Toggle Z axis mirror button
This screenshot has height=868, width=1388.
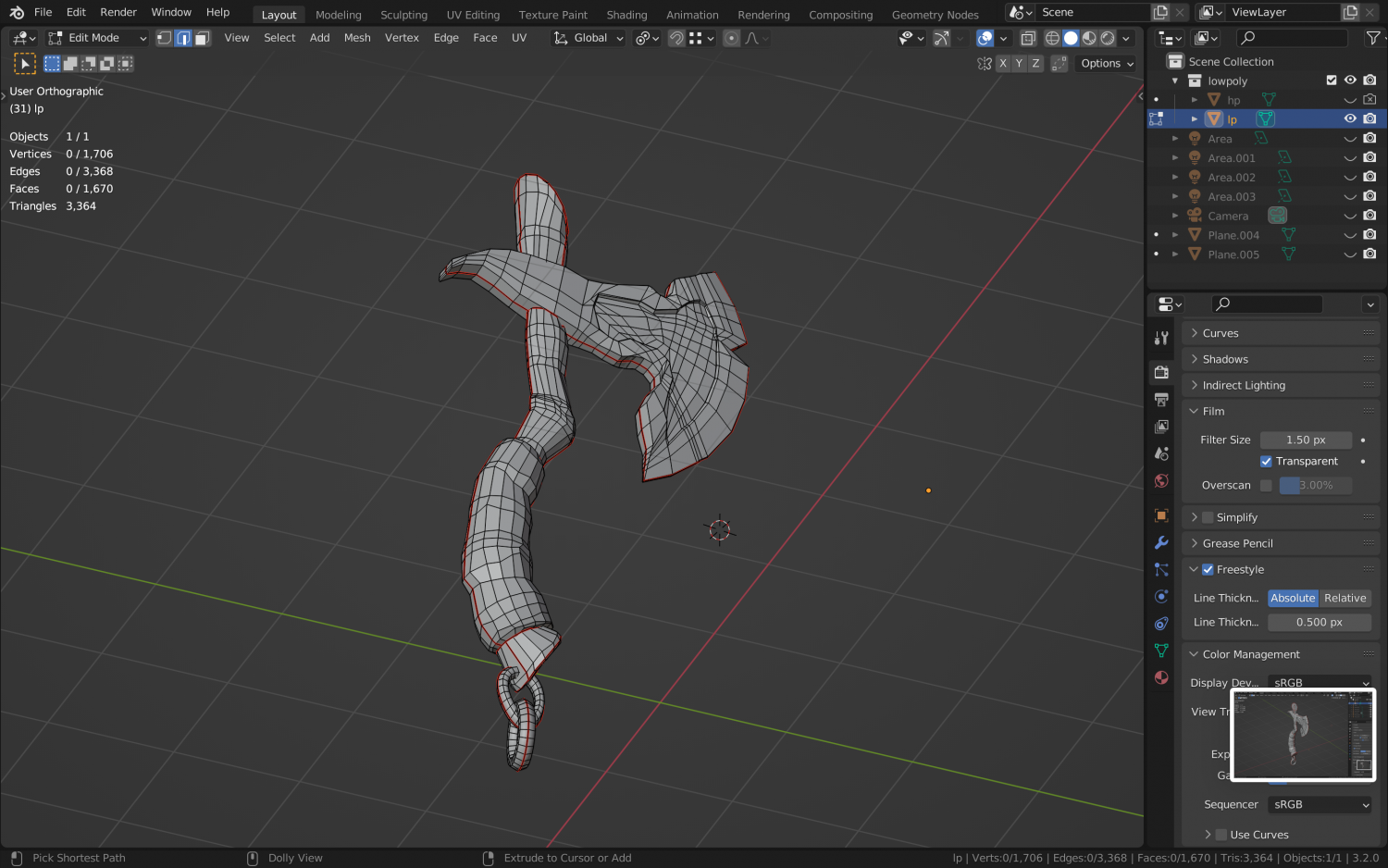(1035, 64)
